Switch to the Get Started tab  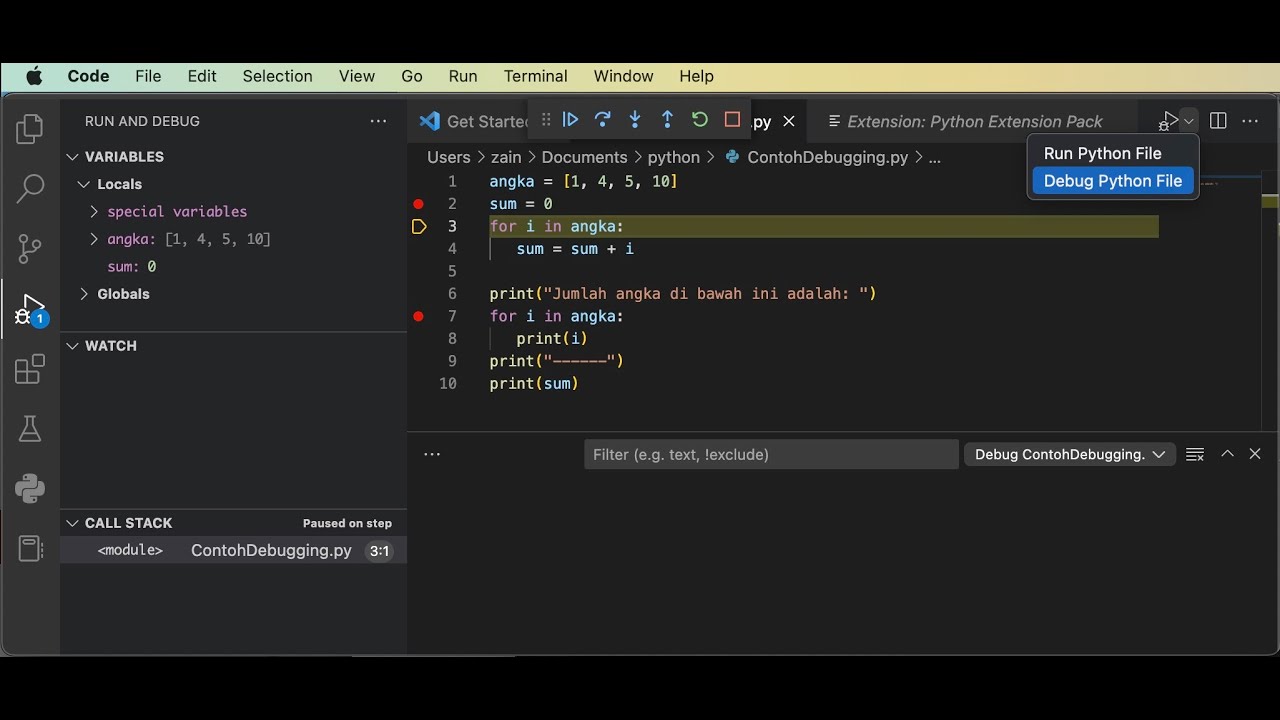point(474,121)
